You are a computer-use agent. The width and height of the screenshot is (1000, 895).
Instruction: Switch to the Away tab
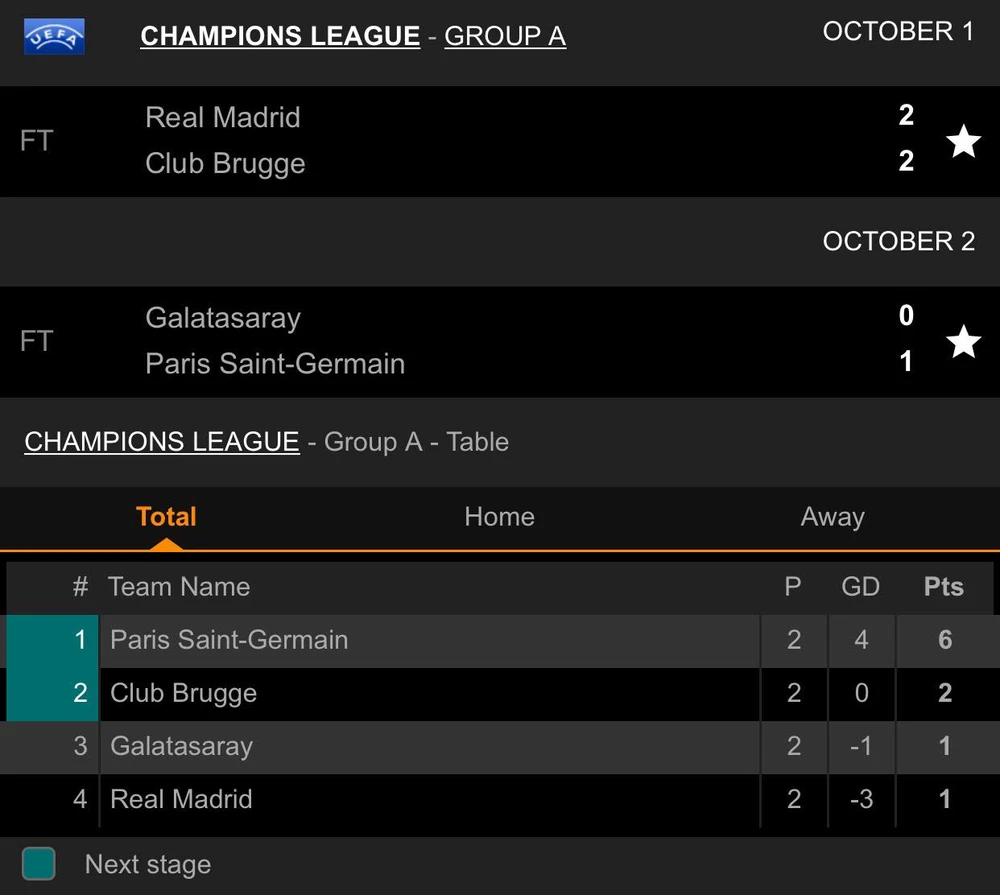(832, 517)
